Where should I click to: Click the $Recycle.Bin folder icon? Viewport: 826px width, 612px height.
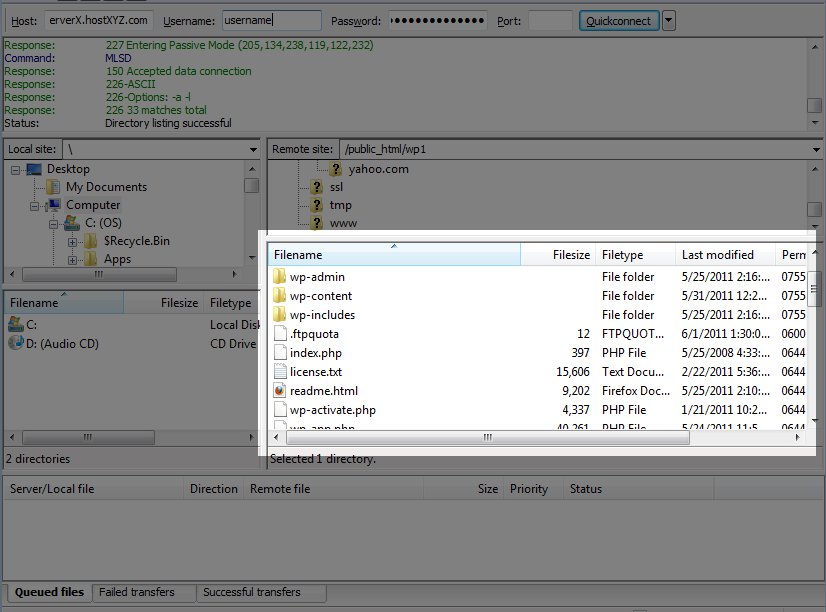point(91,241)
